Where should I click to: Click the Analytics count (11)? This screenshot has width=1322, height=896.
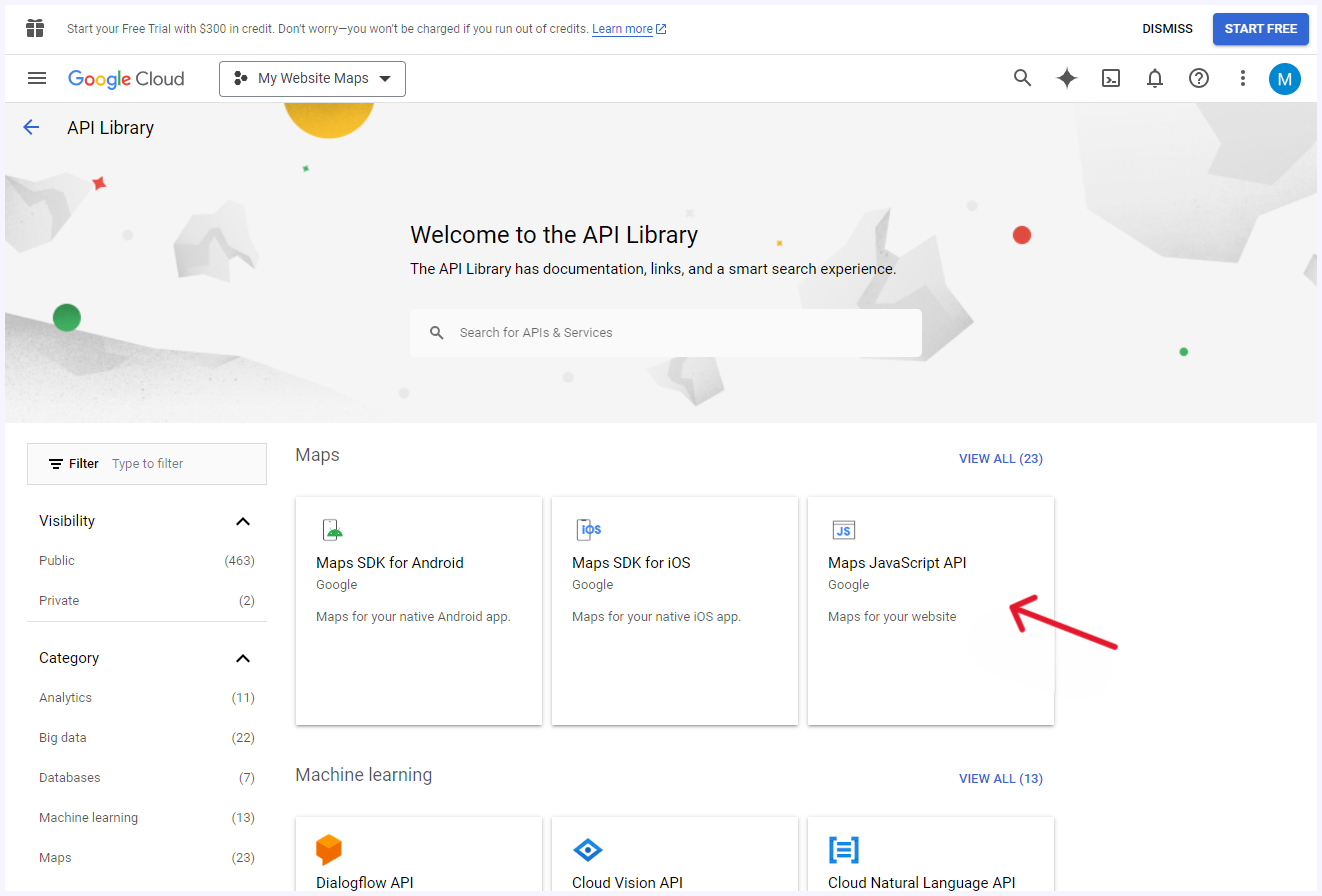coord(243,698)
